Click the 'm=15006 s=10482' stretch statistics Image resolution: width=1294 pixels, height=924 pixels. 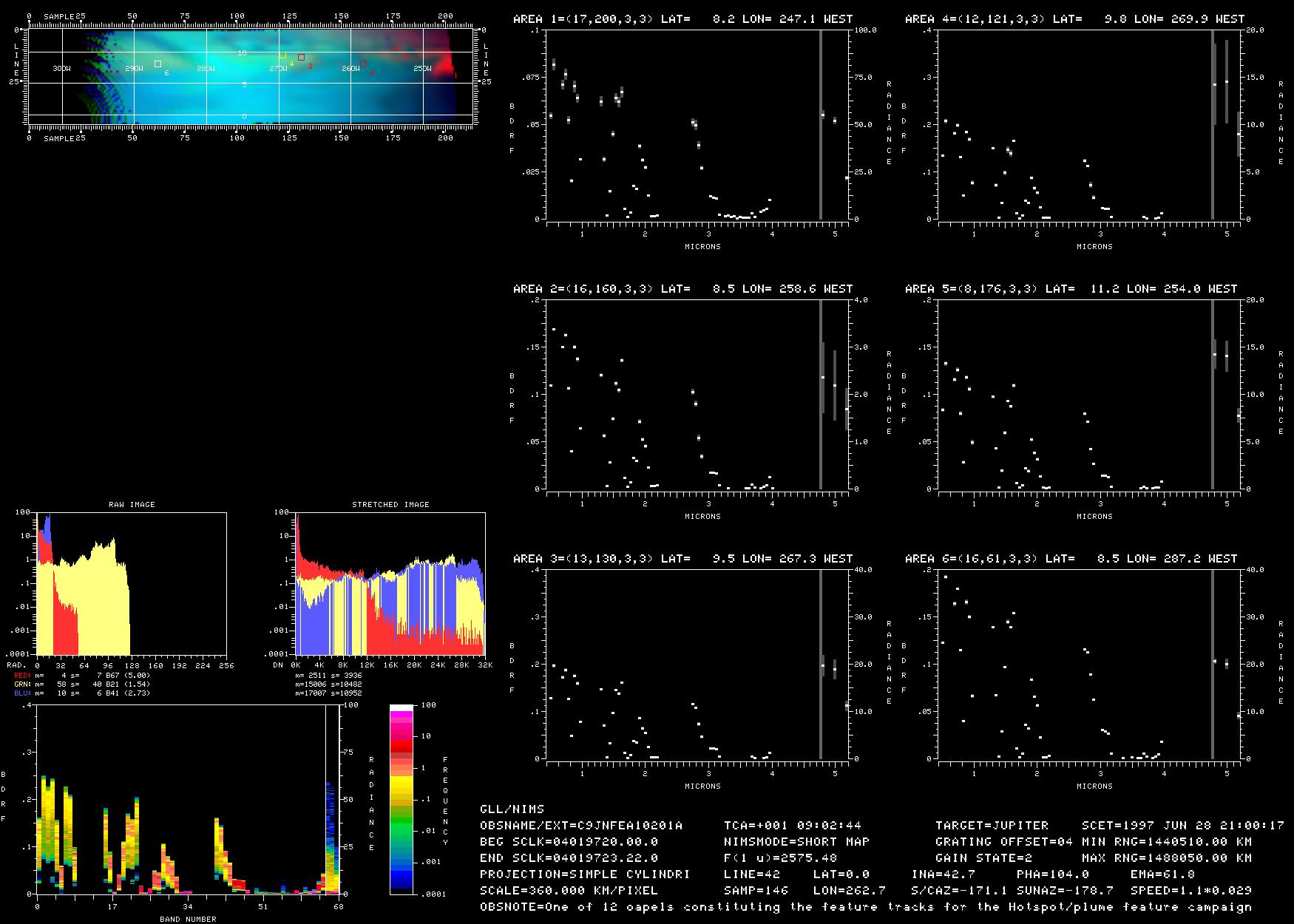click(328, 684)
